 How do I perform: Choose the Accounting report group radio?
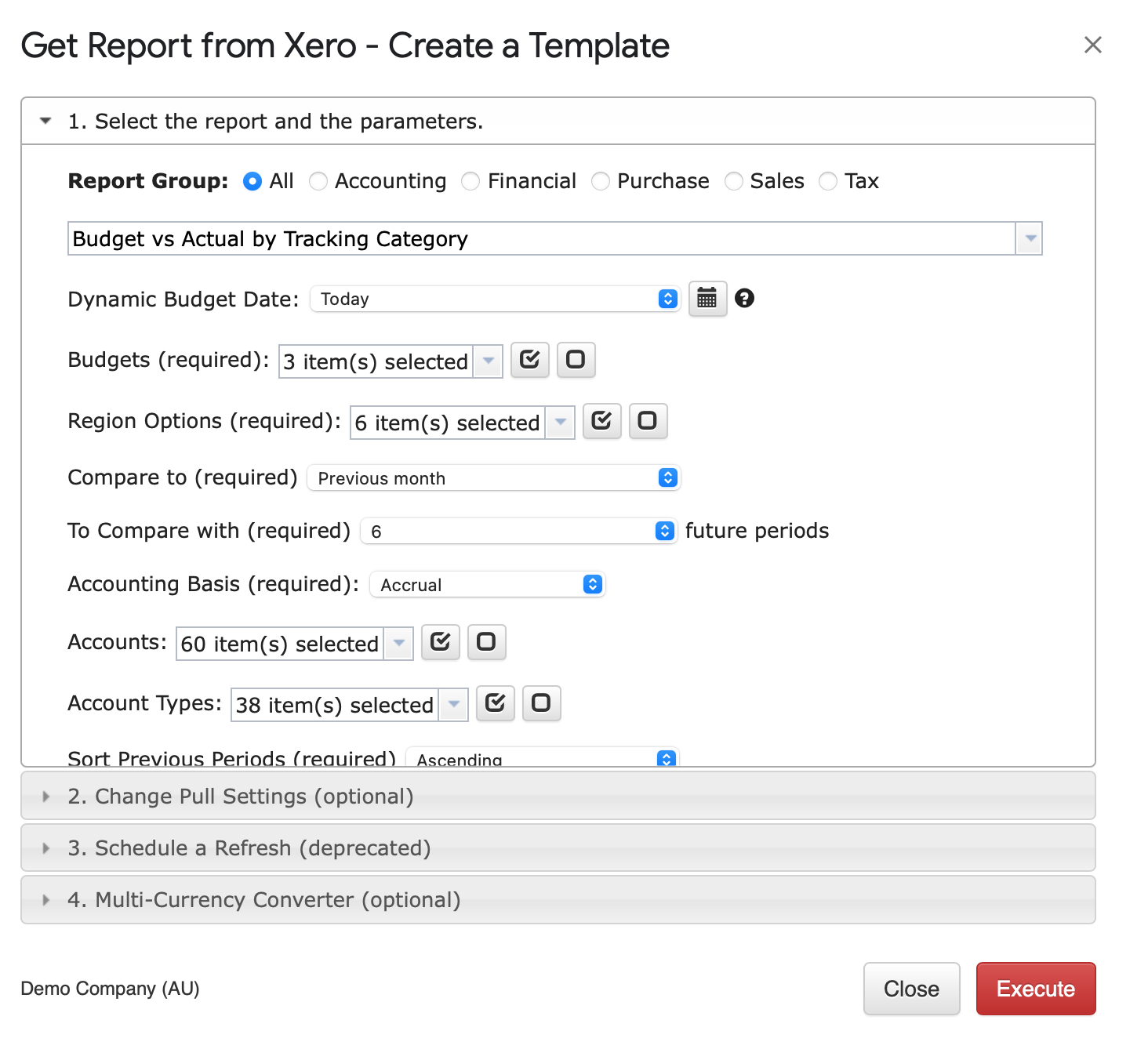318,181
